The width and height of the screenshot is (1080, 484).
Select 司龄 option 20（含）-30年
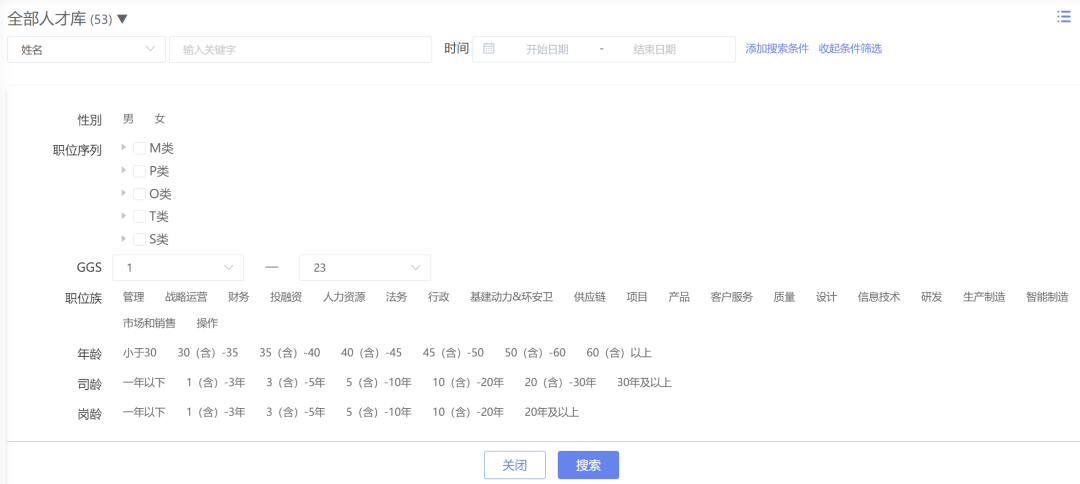coord(561,383)
